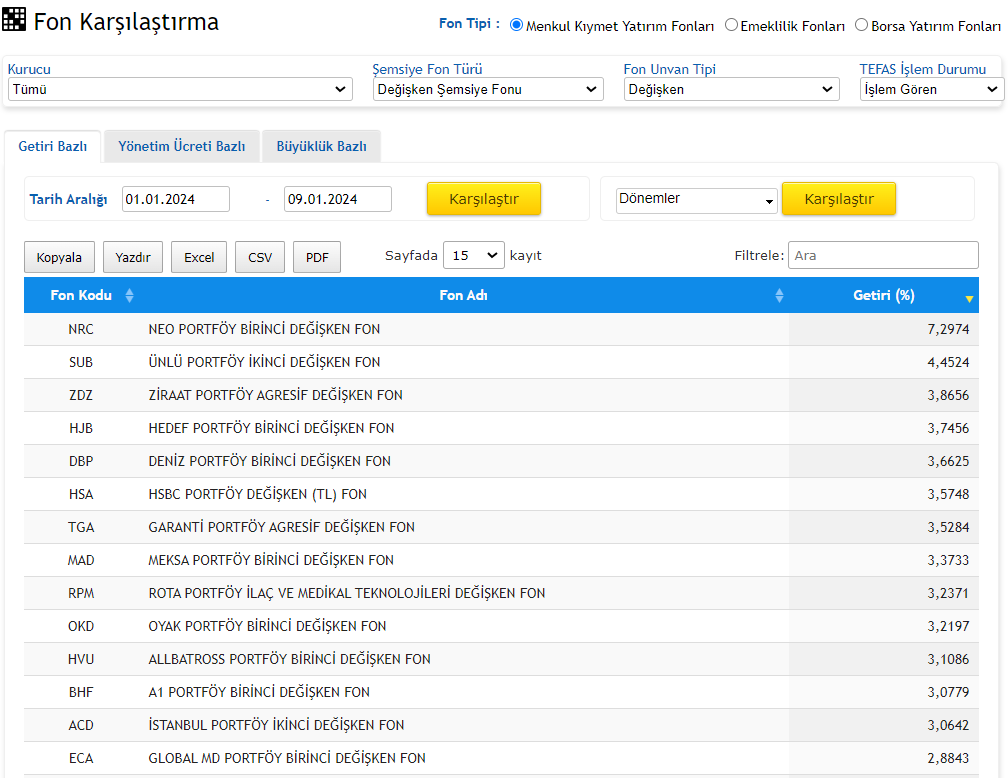Image resolution: width=1008 pixels, height=778 pixels.
Task: Click DENİZ PORTFÖY BİRİNCİ DEĞİŞKEN FON
Action: pos(269,461)
